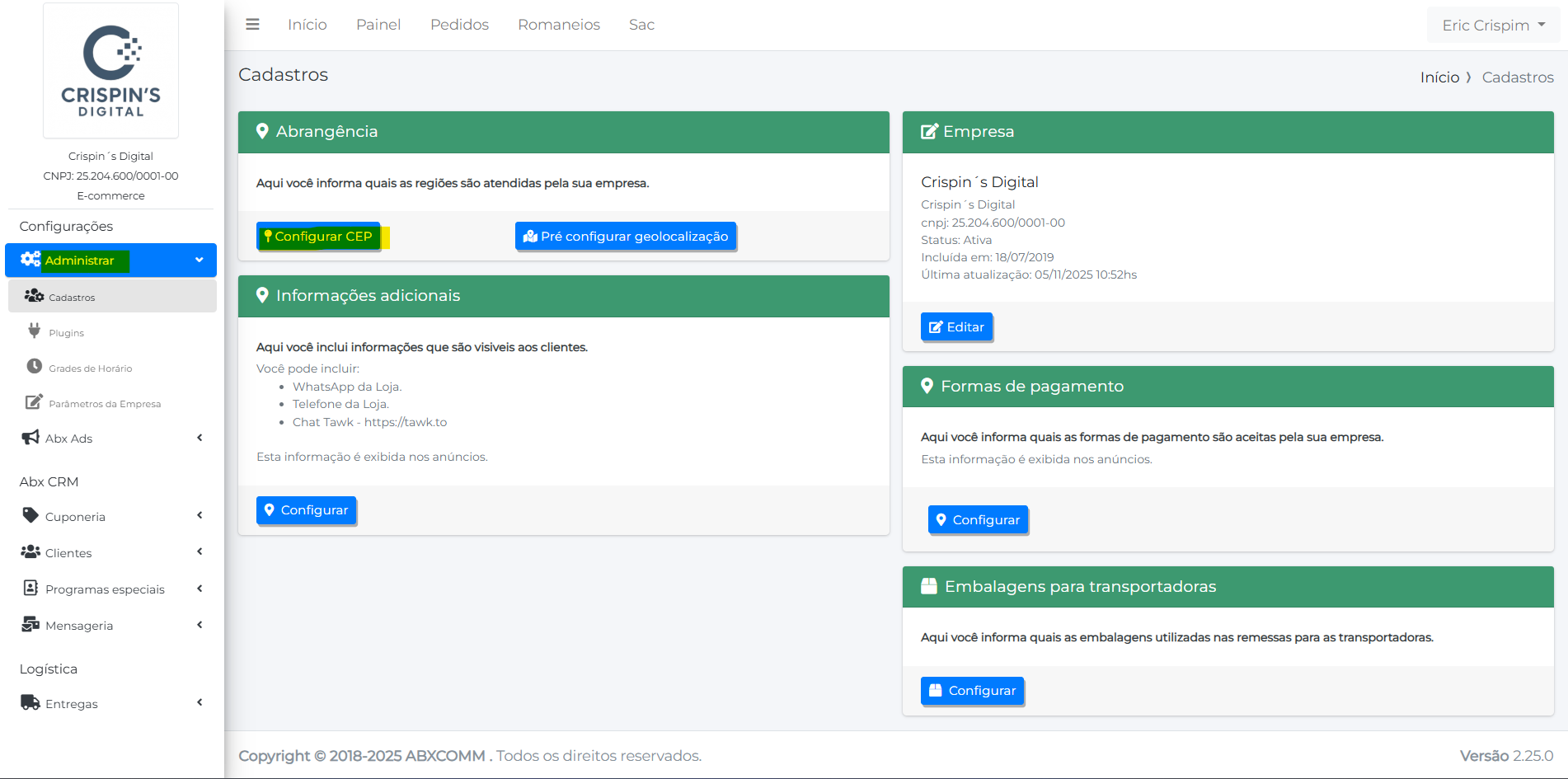The height and width of the screenshot is (779, 1568).
Task: Click the Mensageria icon in sidebar
Action: 31,625
